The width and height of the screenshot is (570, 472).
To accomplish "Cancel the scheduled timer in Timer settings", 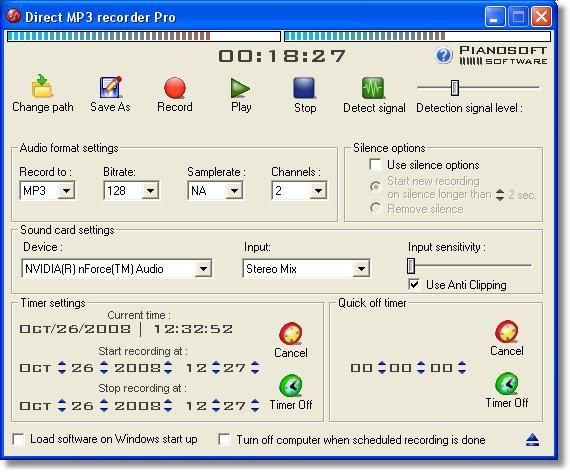I will point(291,333).
